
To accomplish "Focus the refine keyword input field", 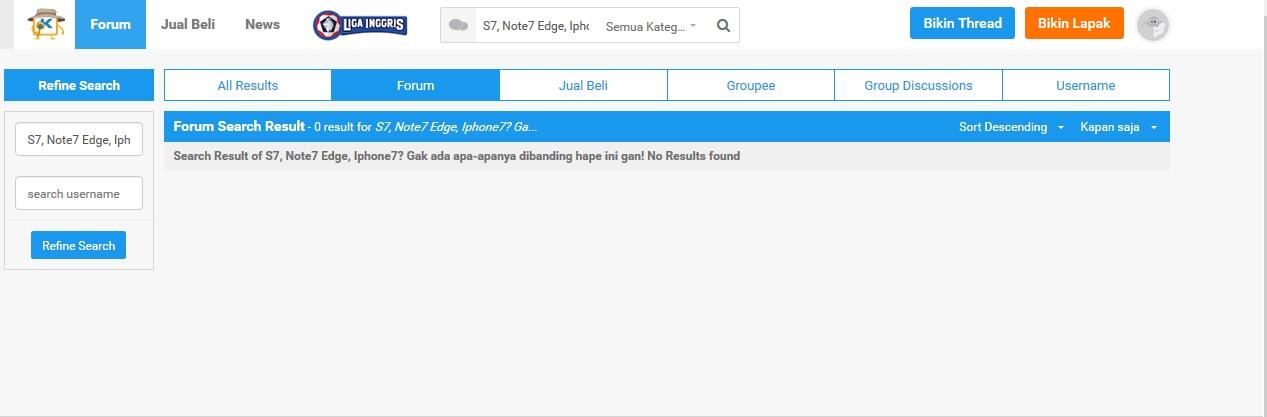I will point(79,140).
